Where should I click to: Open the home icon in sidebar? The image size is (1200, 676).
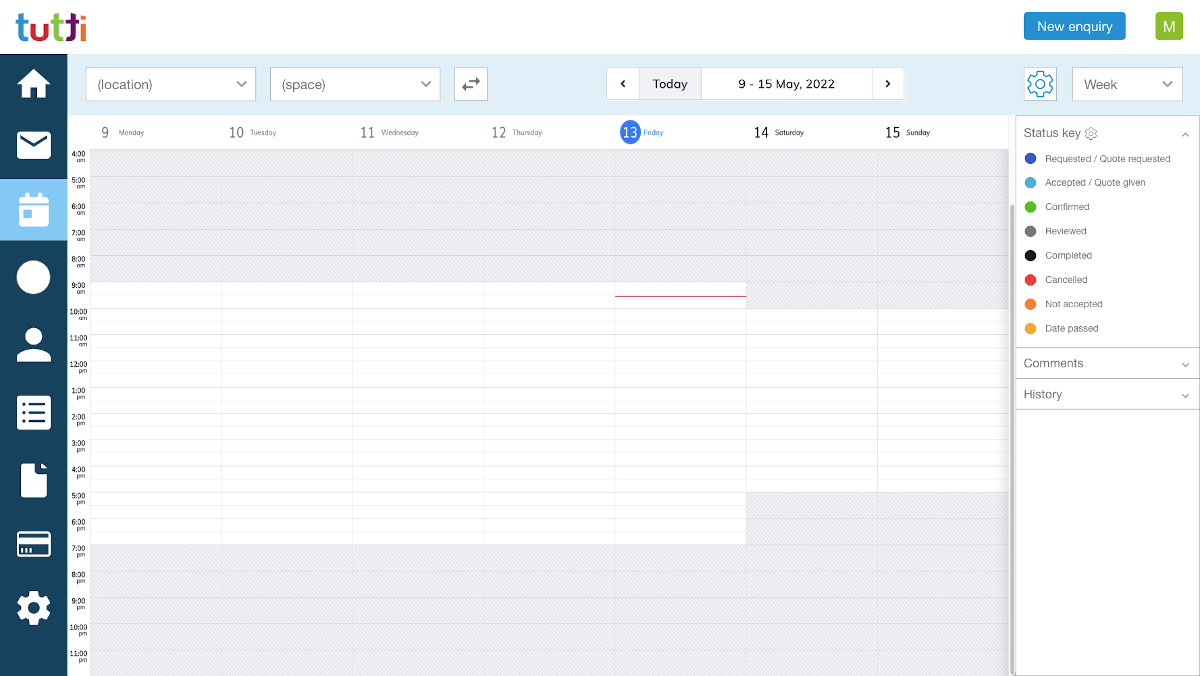click(x=33, y=85)
